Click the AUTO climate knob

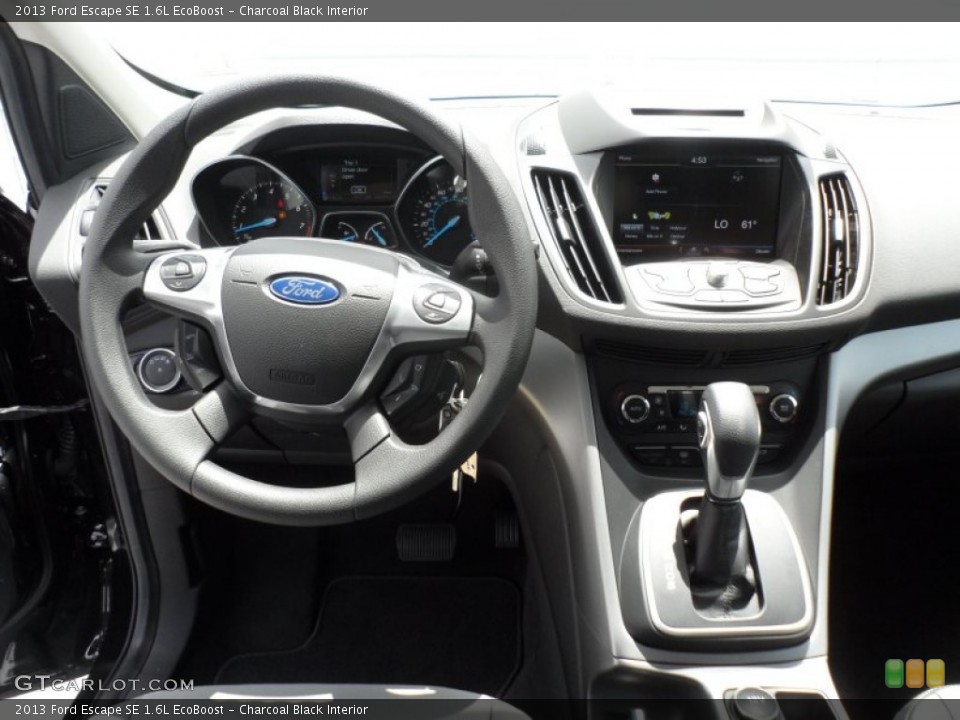635,408
